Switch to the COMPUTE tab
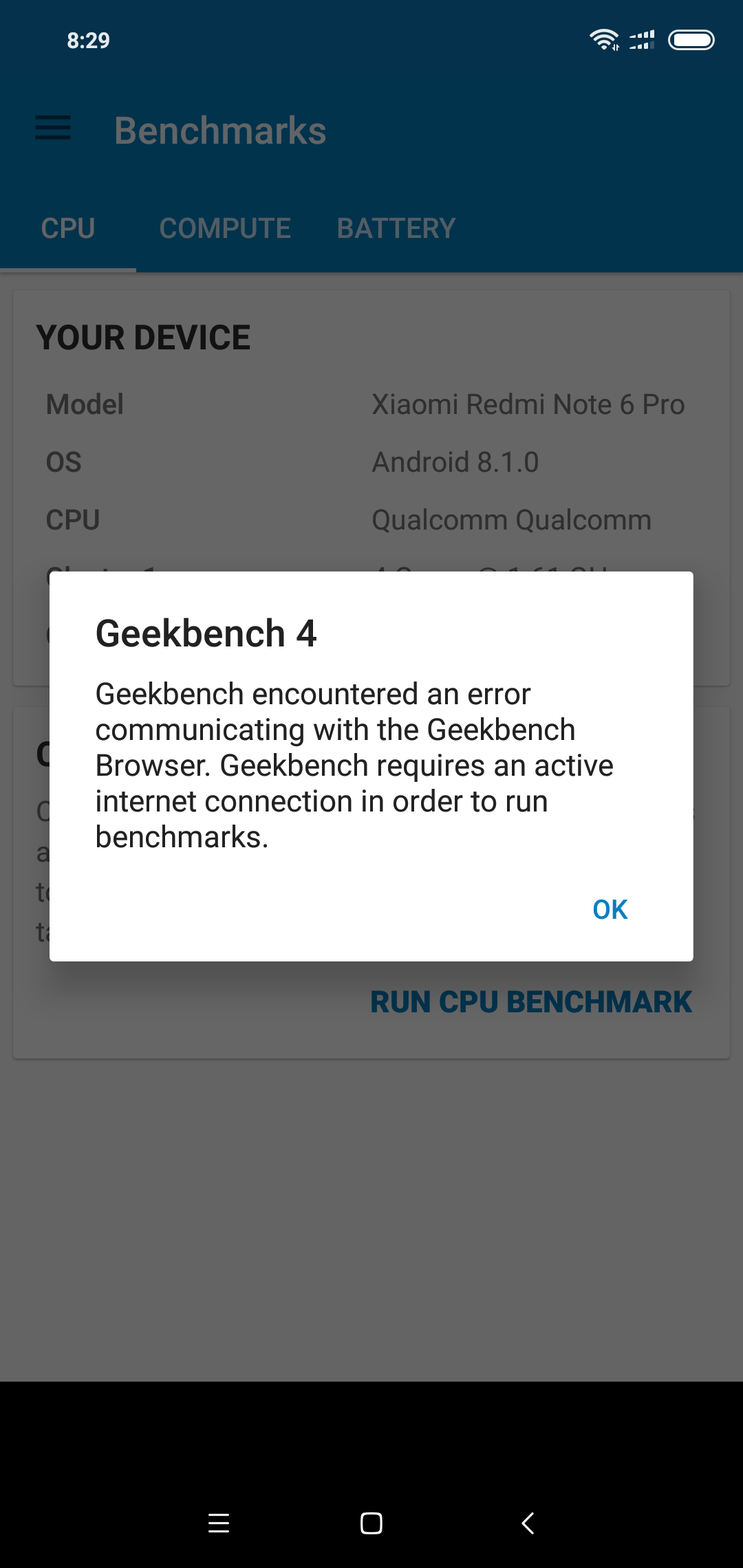 click(x=225, y=228)
